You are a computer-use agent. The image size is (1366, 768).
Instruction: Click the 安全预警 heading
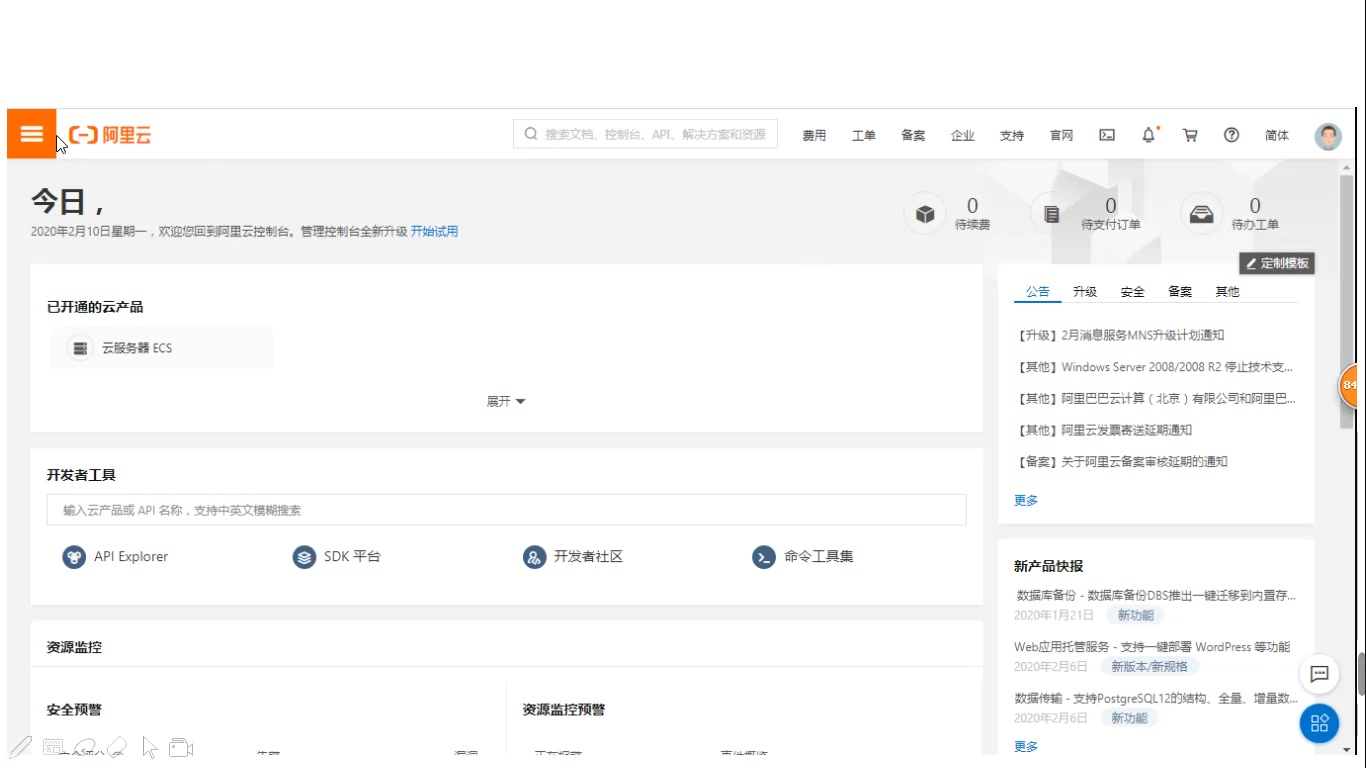pyautogui.click(x=74, y=710)
